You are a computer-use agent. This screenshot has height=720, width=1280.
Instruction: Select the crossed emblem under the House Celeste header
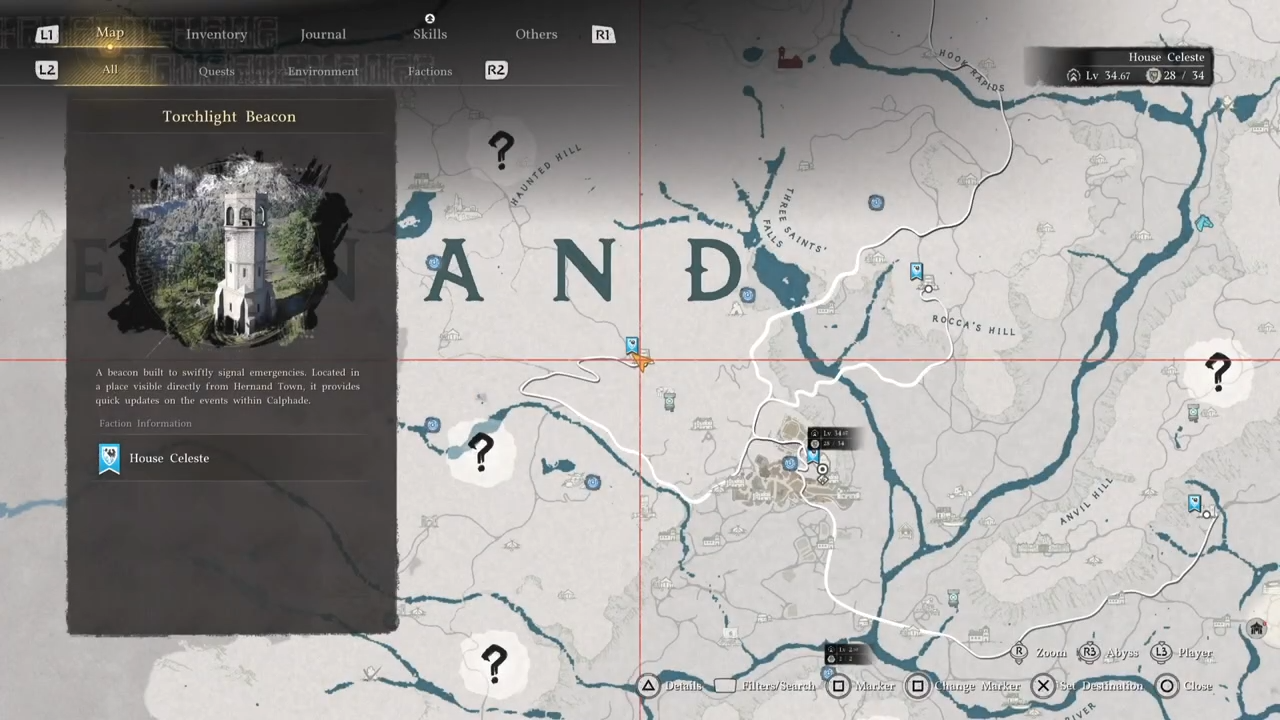point(1227,102)
